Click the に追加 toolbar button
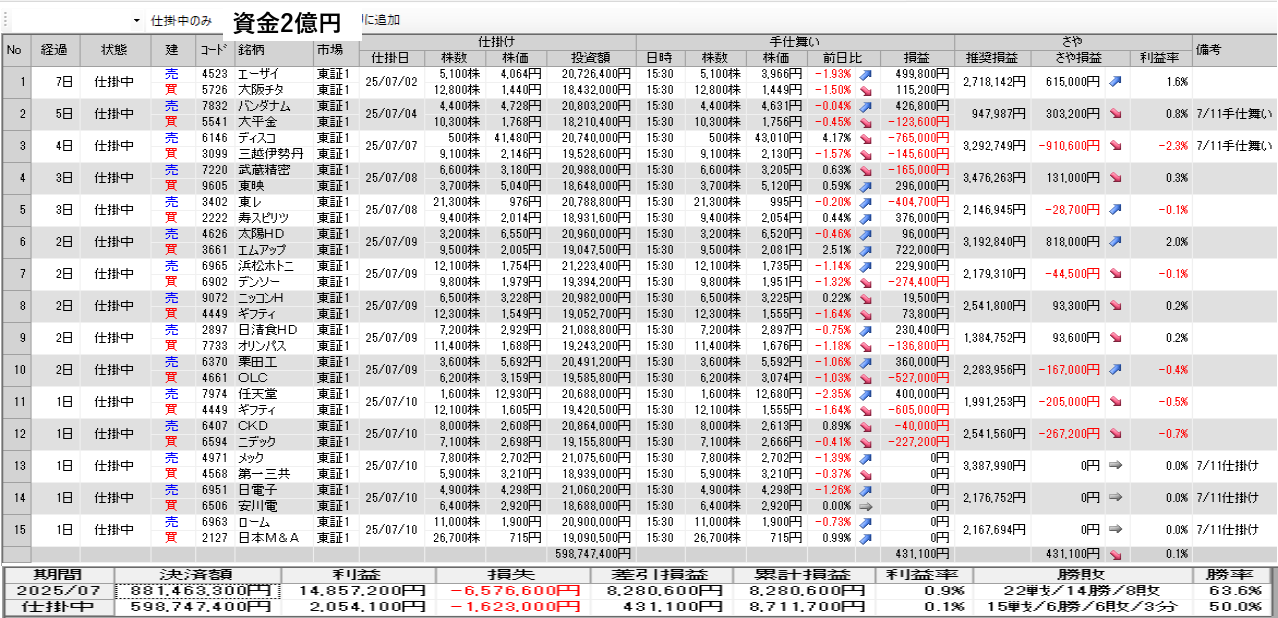 point(382,20)
